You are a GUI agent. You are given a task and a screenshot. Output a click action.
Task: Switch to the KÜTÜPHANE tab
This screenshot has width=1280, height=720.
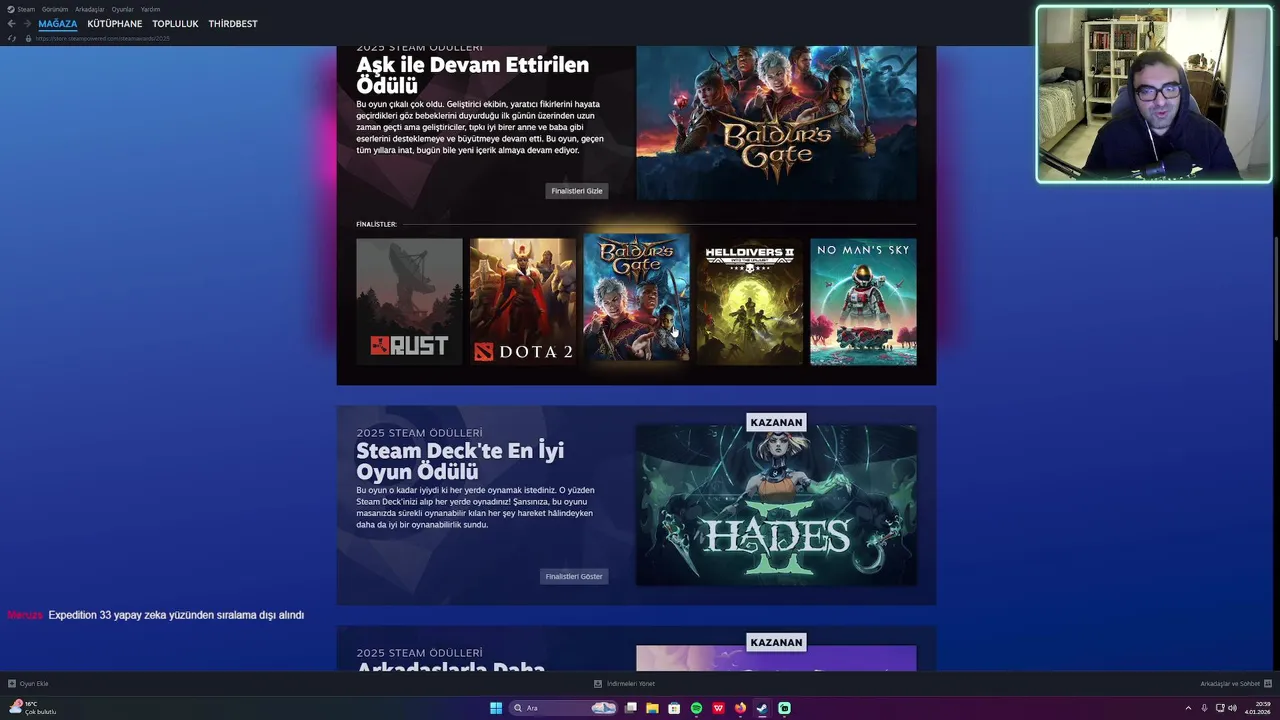(x=115, y=24)
